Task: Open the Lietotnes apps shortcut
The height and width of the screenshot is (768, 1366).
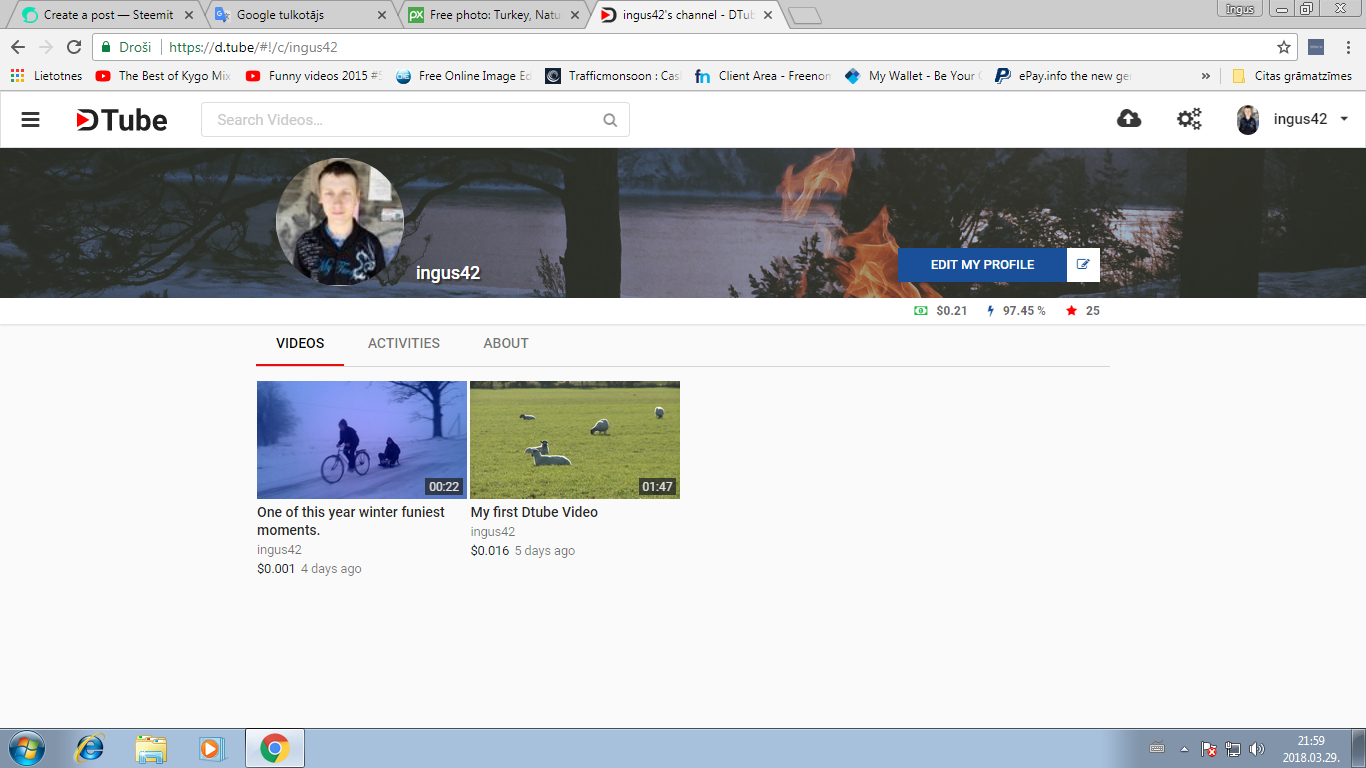Action: click(46, 76)
